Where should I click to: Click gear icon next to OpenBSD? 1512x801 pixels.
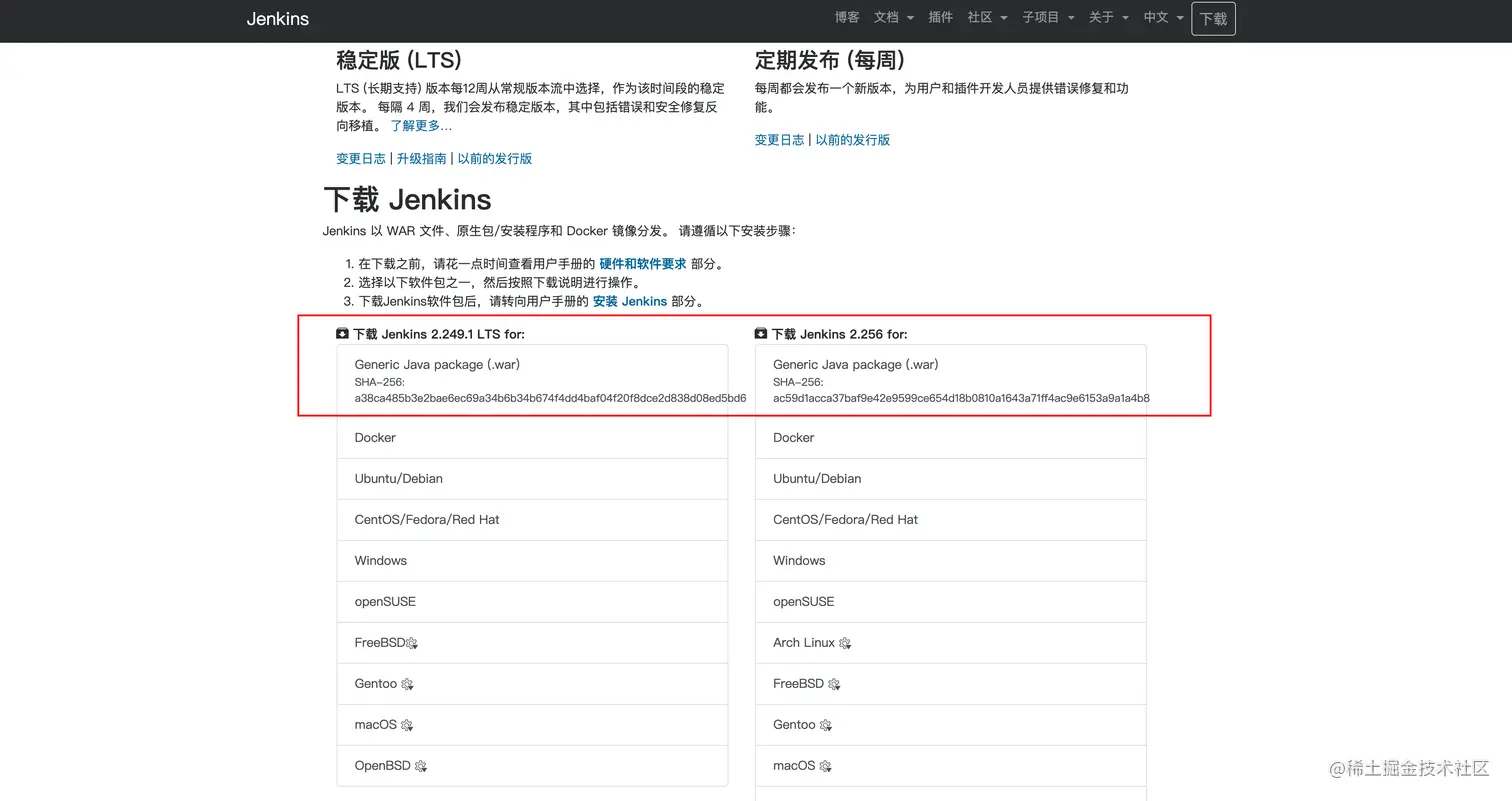coord(421,767)
